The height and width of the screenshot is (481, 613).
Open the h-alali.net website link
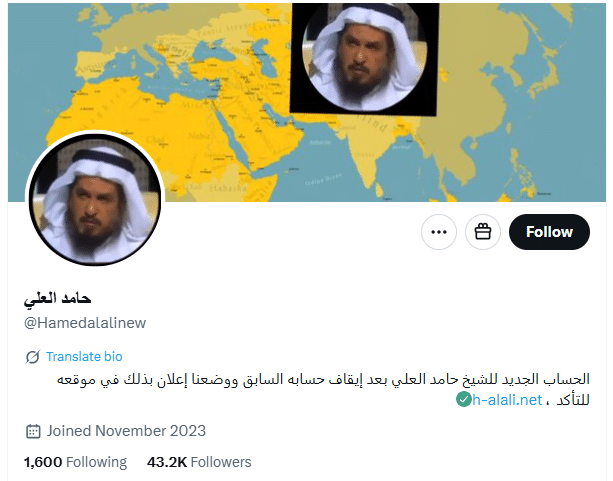tap(507, 400)
